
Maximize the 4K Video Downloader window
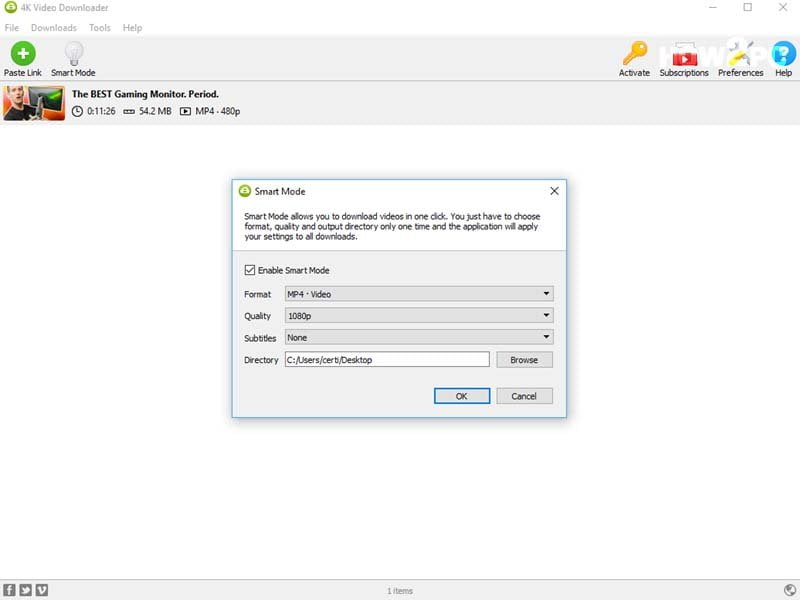[x=747, y=7]
